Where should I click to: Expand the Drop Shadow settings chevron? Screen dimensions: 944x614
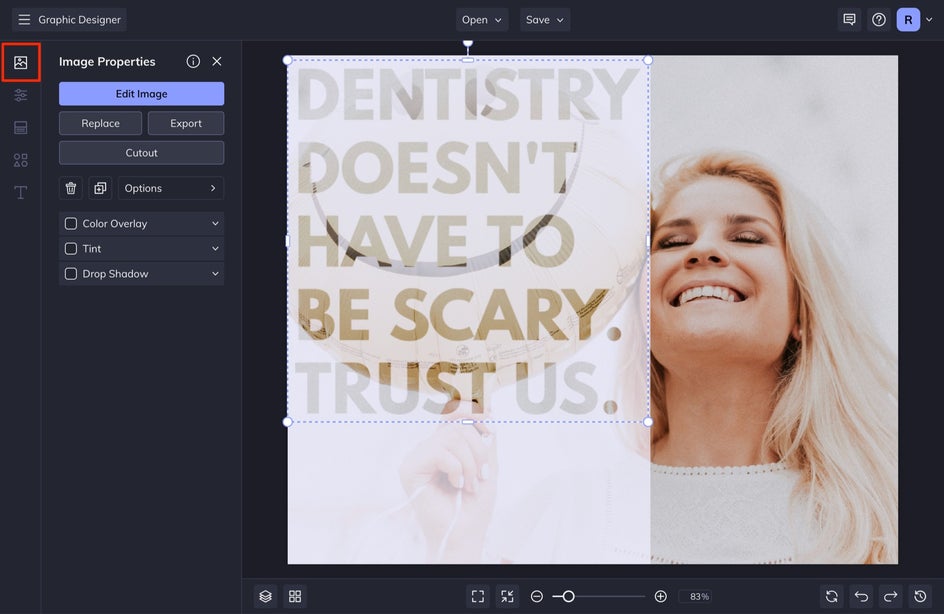(x=215, y=274)
